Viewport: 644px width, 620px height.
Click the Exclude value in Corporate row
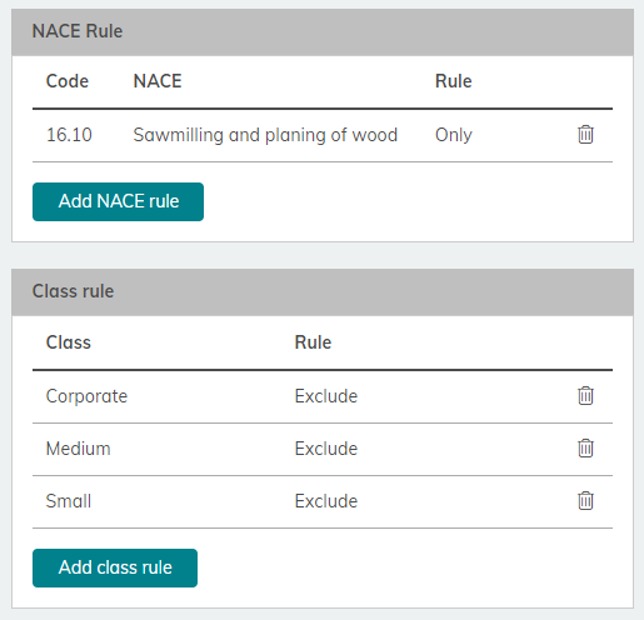pyautogui.click(x=326, y=396)
